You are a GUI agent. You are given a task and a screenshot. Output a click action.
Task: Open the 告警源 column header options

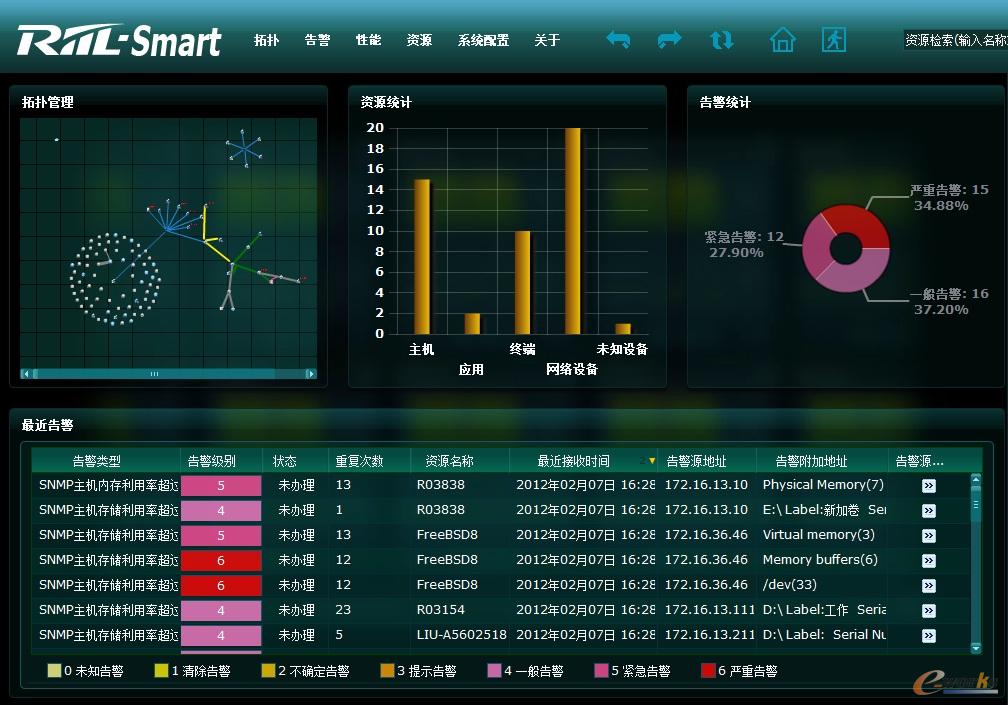pos(920,460)
